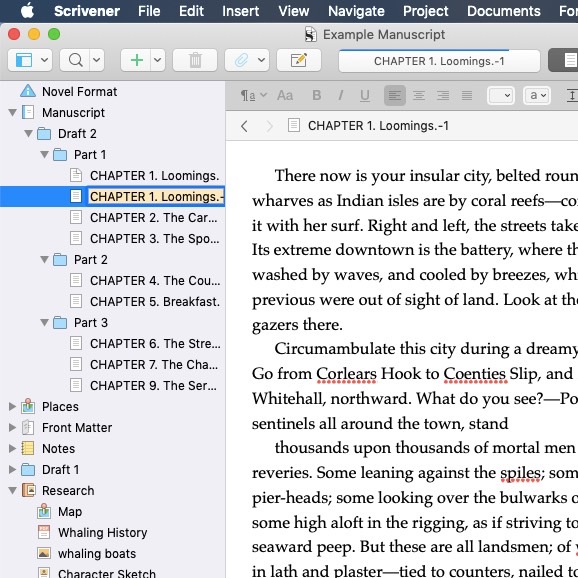The image size is (578, 578).
Task: Go forward in editor history
Action: tap(269, 126)
